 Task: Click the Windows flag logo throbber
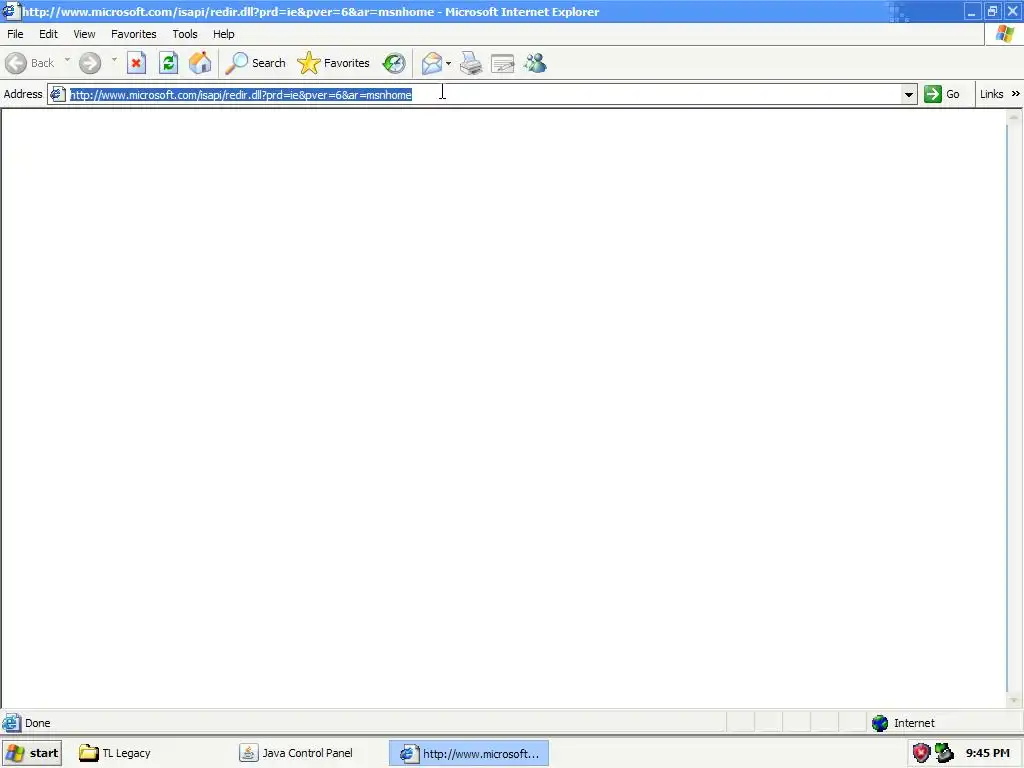pos(1004,34)
